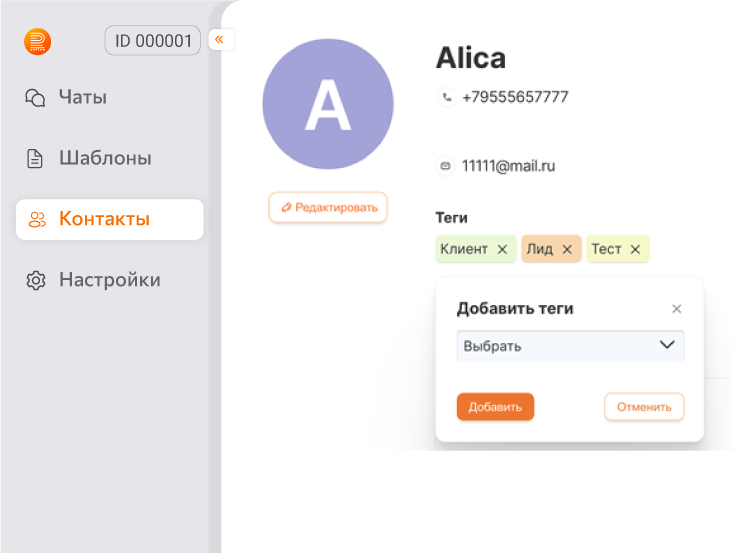Click phone number +79555657777

point(515,97)
